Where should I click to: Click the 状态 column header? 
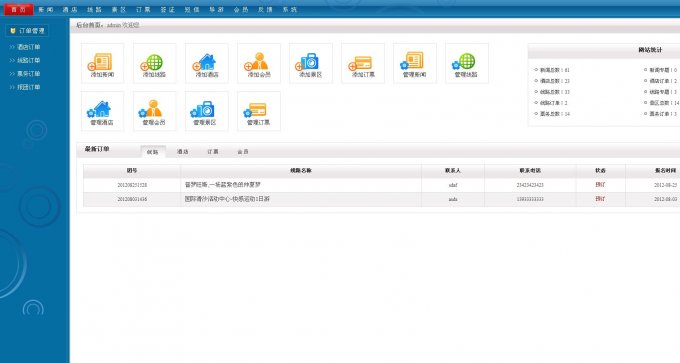(601, 171)
